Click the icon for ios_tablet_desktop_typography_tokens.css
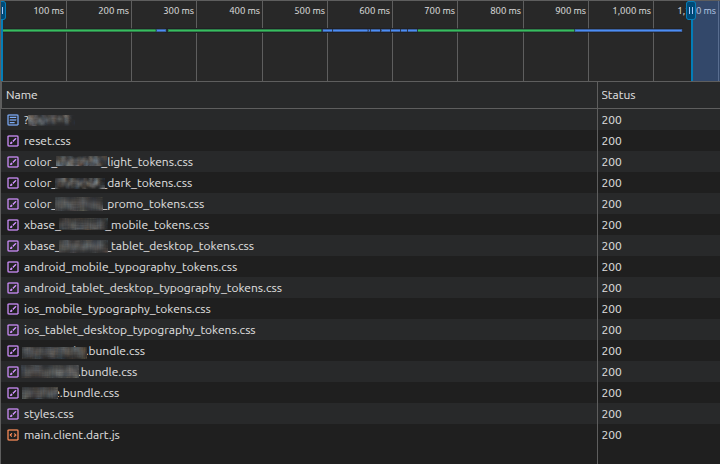The image size is (720, 464). coord(13,330)
